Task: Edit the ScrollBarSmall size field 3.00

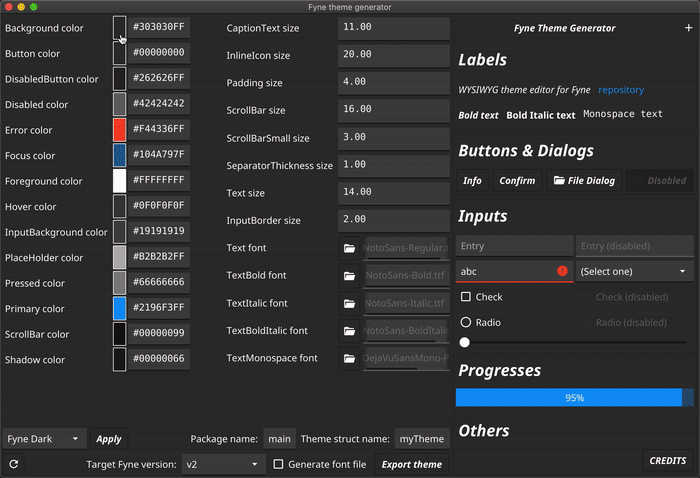Action: click(x=394, y=138)
